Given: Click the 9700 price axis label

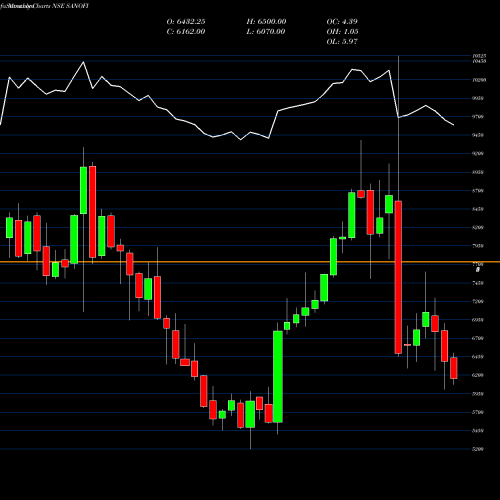Looking at the screenshot, I should (x=478, y=117).
